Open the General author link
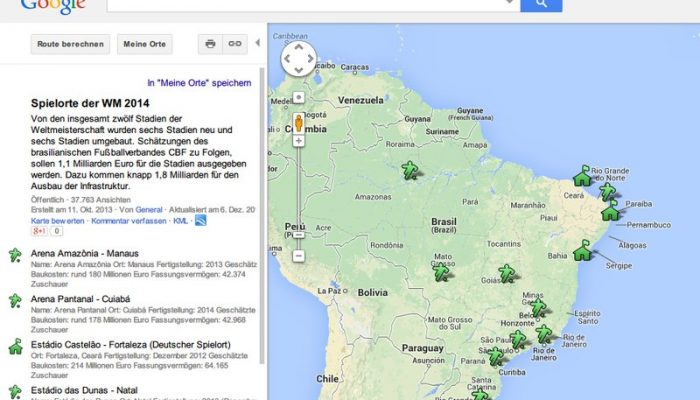Viewport: 700px width, 400px height. pyautogui.click(x=149, y=210)
